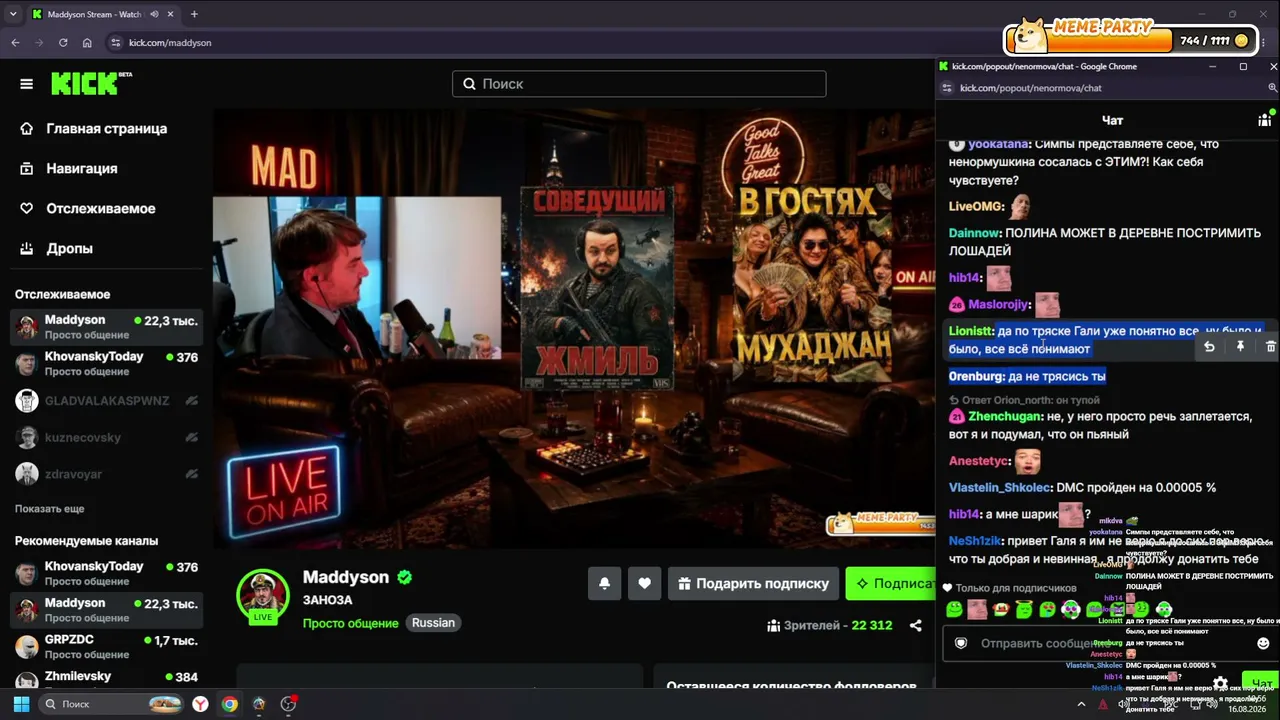Go back in the main browser window

(x=15, y=43)
